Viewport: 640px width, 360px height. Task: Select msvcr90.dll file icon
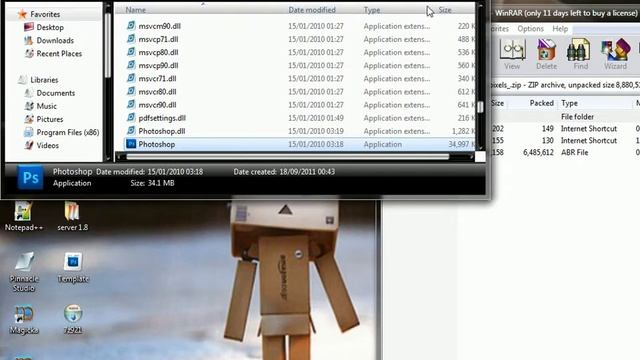pyautogui.click(x=131, y=104)
